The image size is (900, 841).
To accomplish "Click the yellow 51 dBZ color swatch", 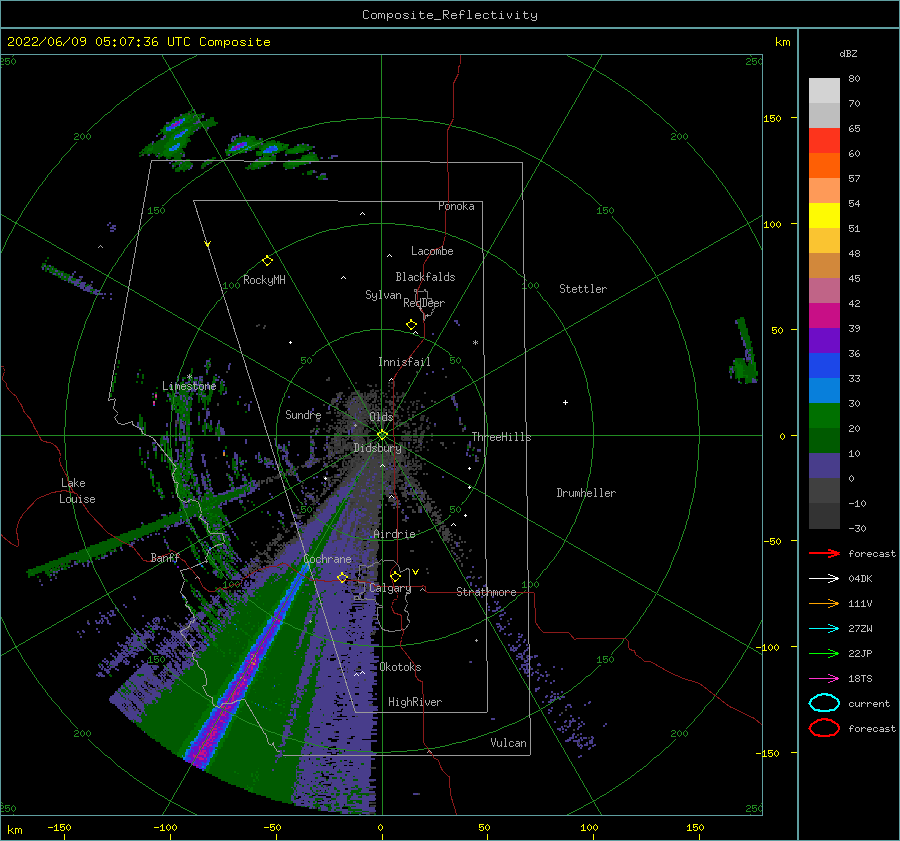I will point(824,215).
